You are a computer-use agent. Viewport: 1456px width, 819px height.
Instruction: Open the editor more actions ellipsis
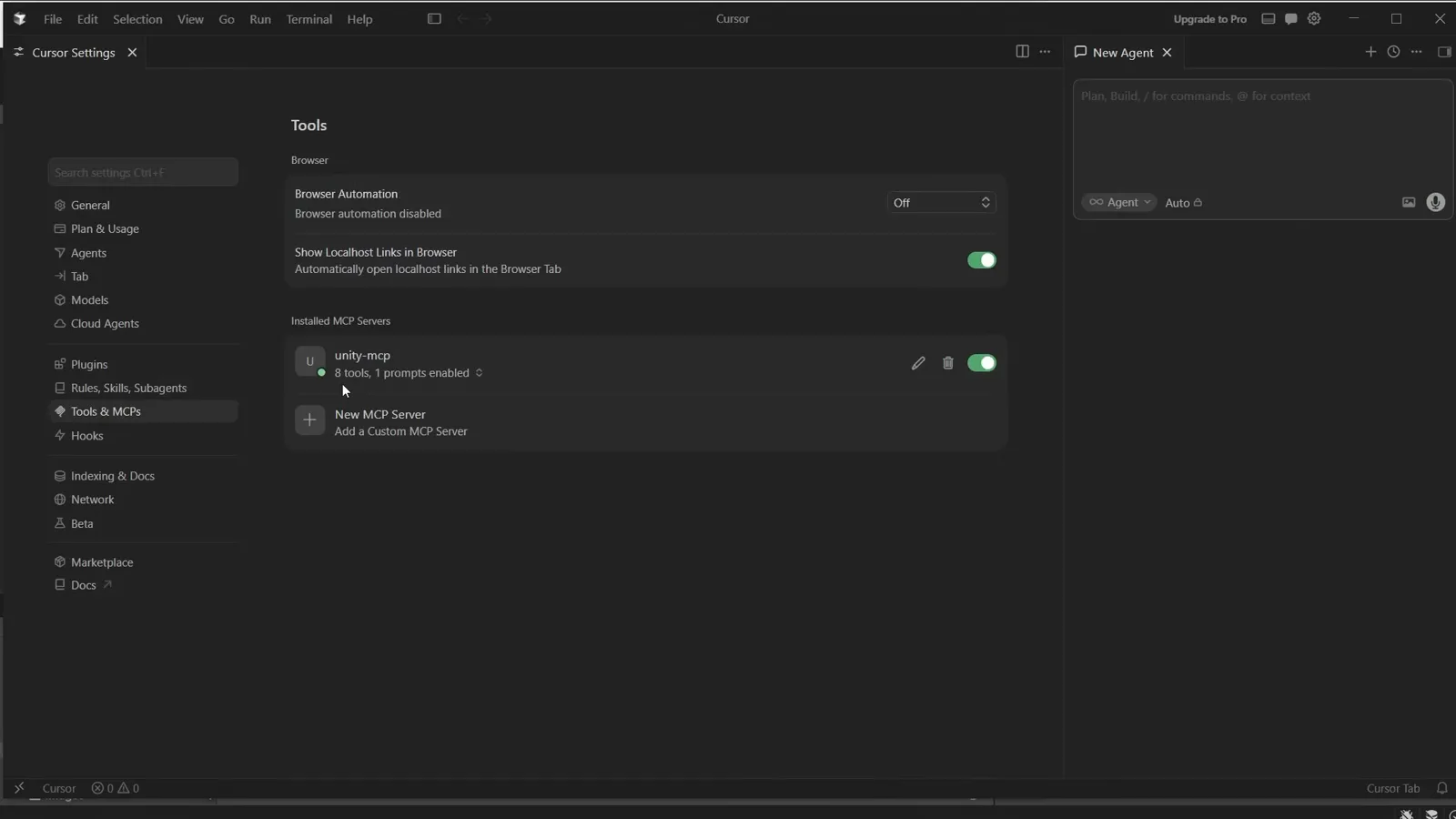1045,52
